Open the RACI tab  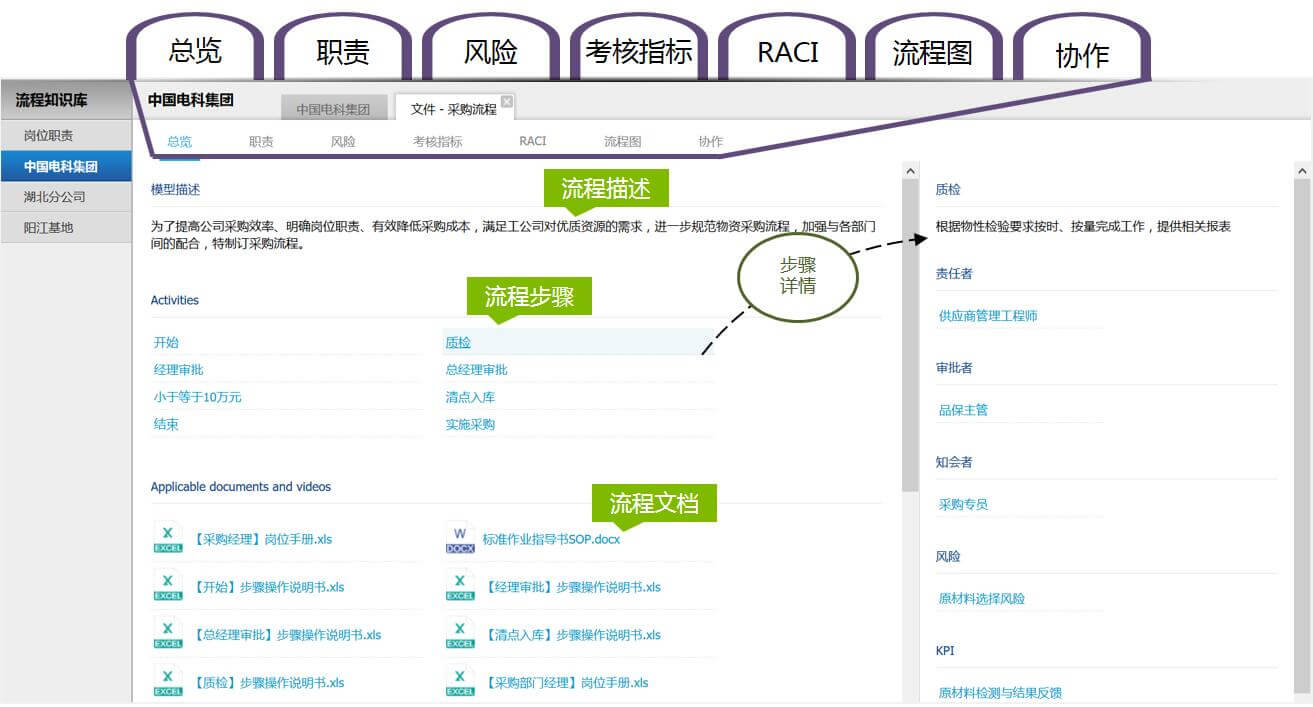pos(532,142)
